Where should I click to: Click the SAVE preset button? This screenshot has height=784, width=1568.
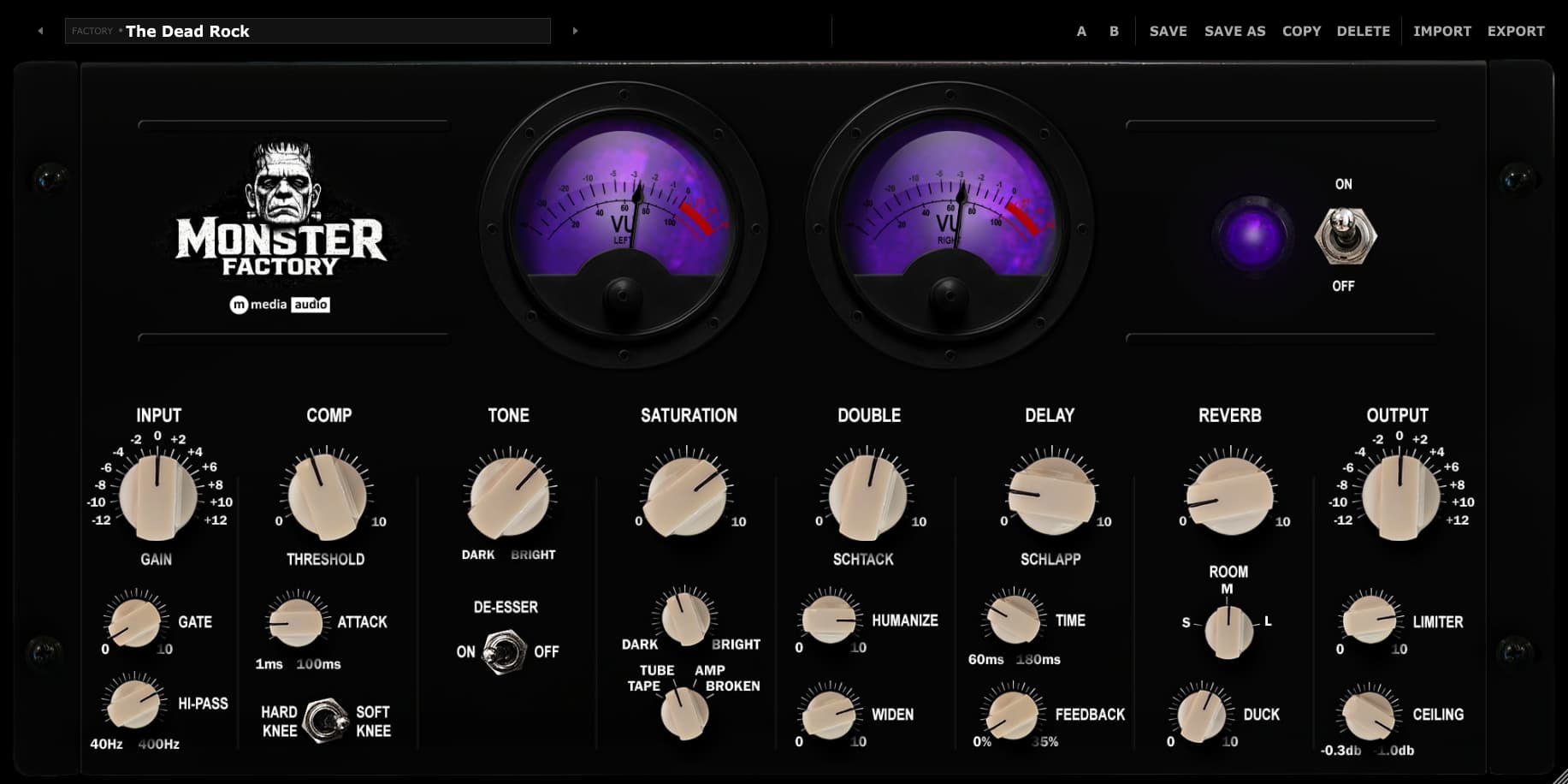pyautogui.click(x=1168, y=31)
